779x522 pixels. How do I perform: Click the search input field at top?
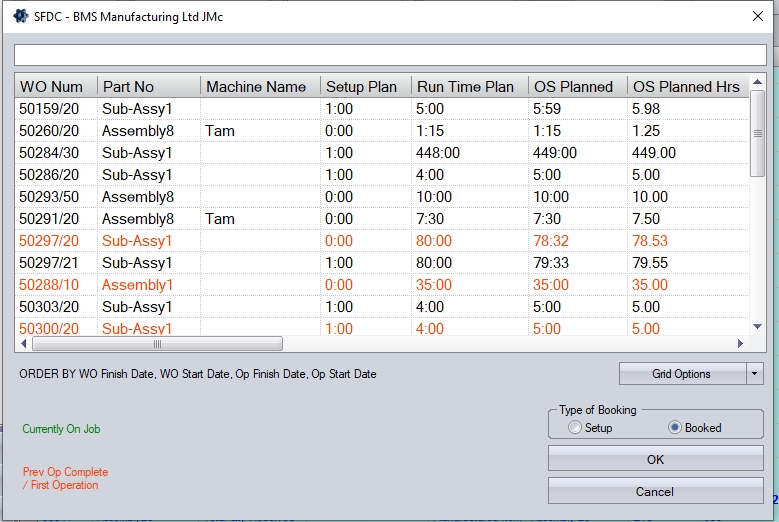coord(390,55)
